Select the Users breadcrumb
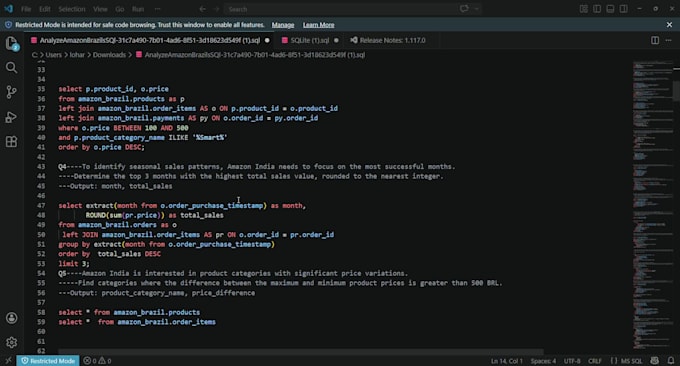 (x=54, y=55)
